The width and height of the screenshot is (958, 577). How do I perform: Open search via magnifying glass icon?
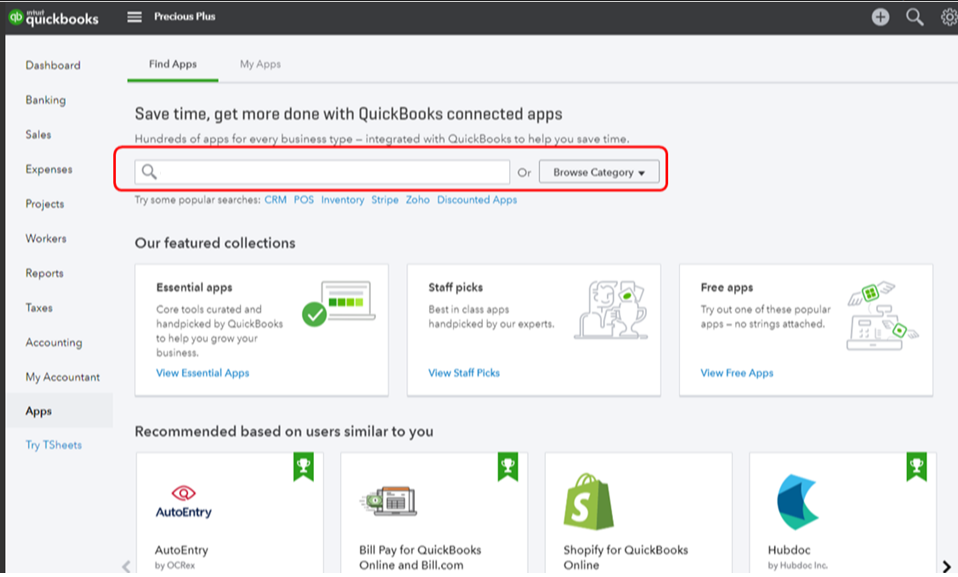[914, 17]
